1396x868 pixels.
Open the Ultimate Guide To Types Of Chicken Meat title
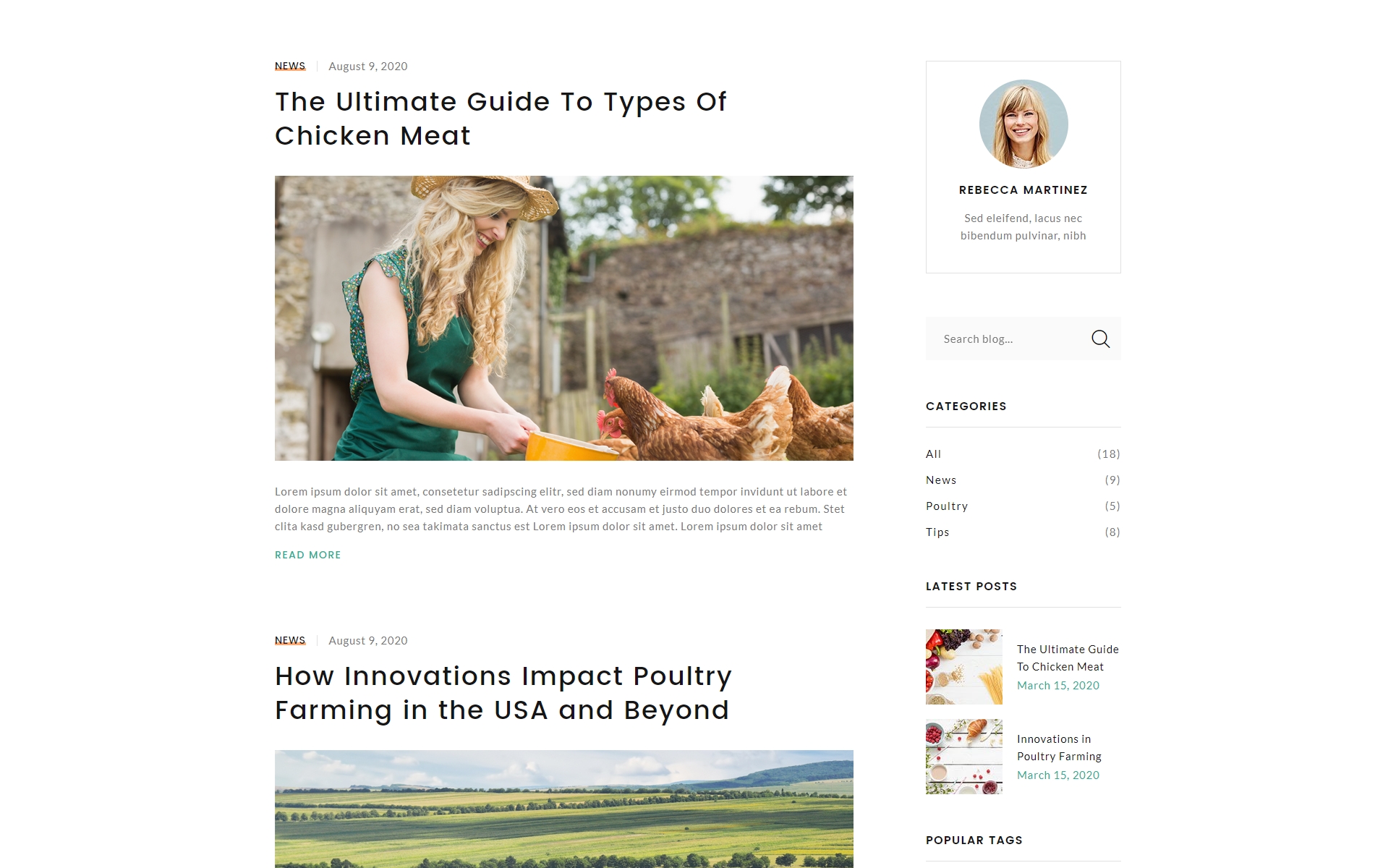pos(501,119)
